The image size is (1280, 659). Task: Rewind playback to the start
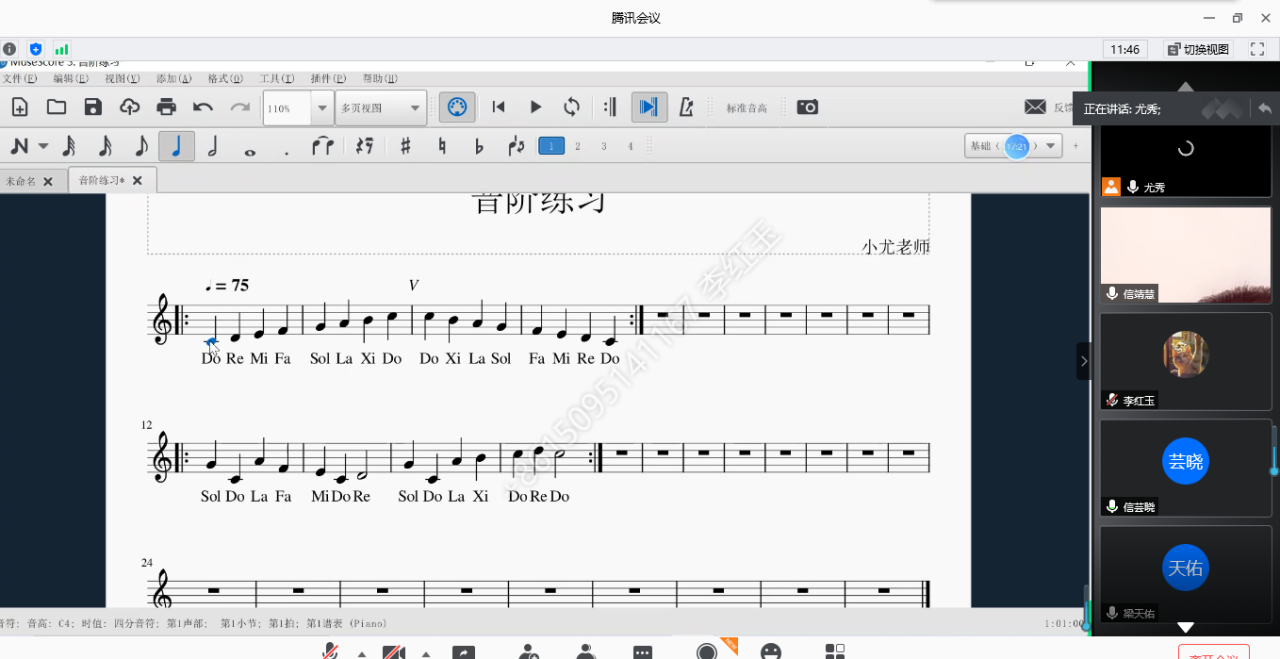pos(498,107)
